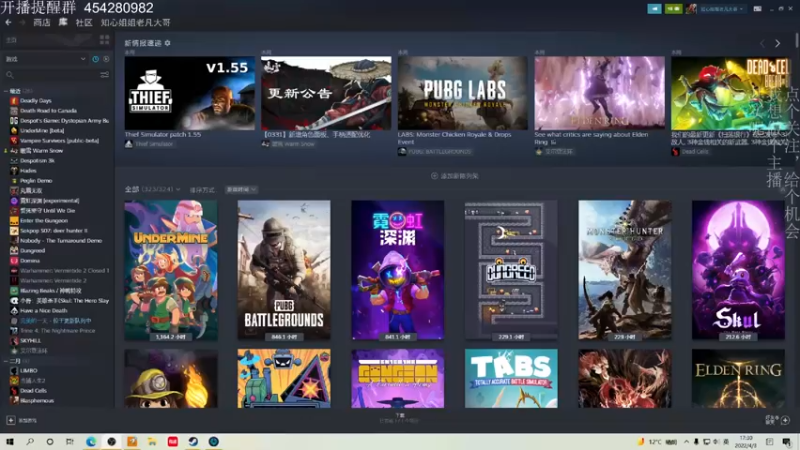Open friends and chat at bottom right
Screen dimensions: 800x450
[x=778, y=420]
